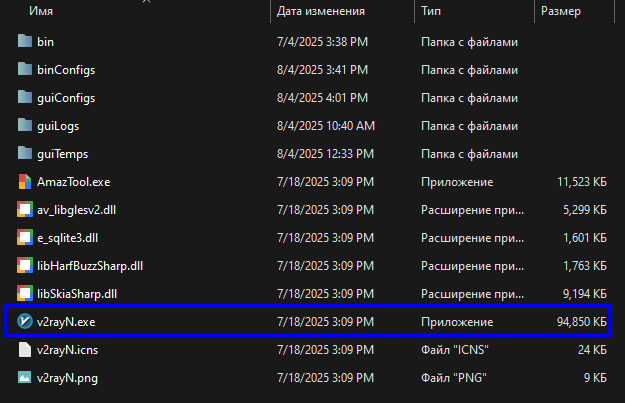Select the guiConfigs folder icon
This screenshot has height=403, width=625.
(26, 98)
